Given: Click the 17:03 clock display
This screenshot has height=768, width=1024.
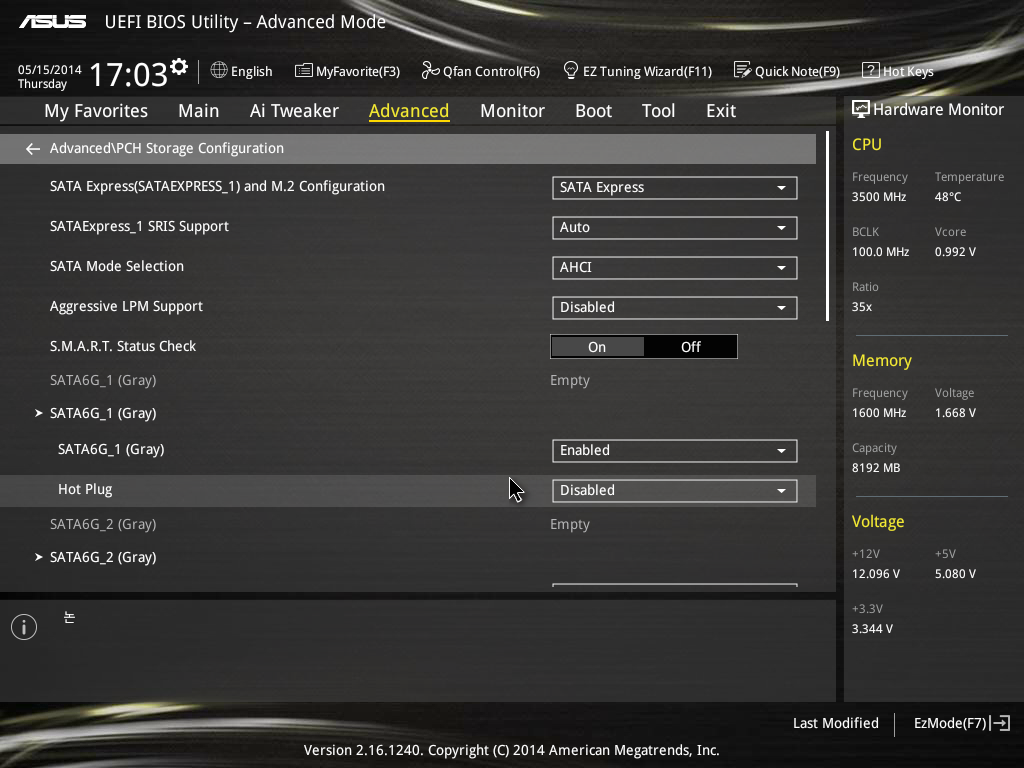Looking at the screenshot, I should tap(129, 74).
